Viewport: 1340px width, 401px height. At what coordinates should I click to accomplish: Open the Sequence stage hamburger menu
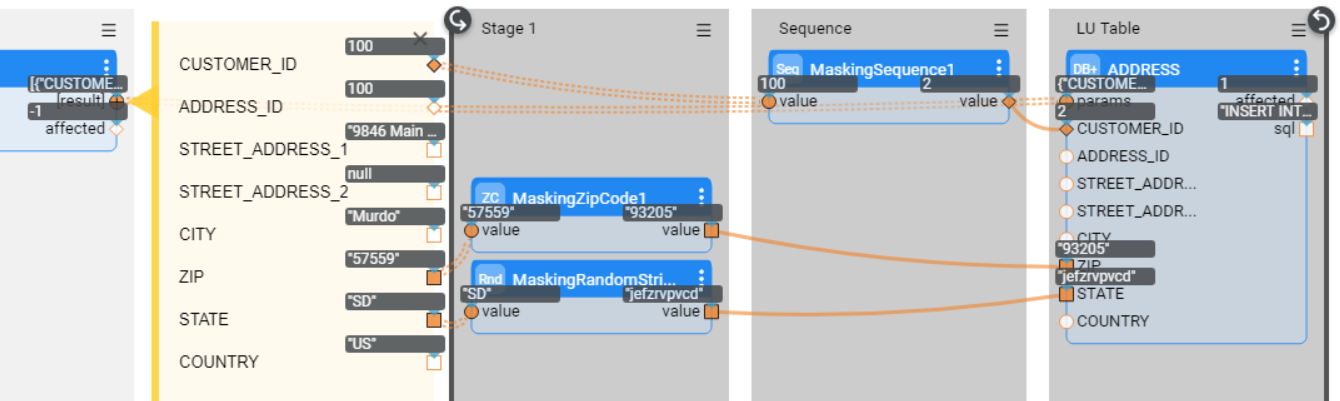[1001, 30]
